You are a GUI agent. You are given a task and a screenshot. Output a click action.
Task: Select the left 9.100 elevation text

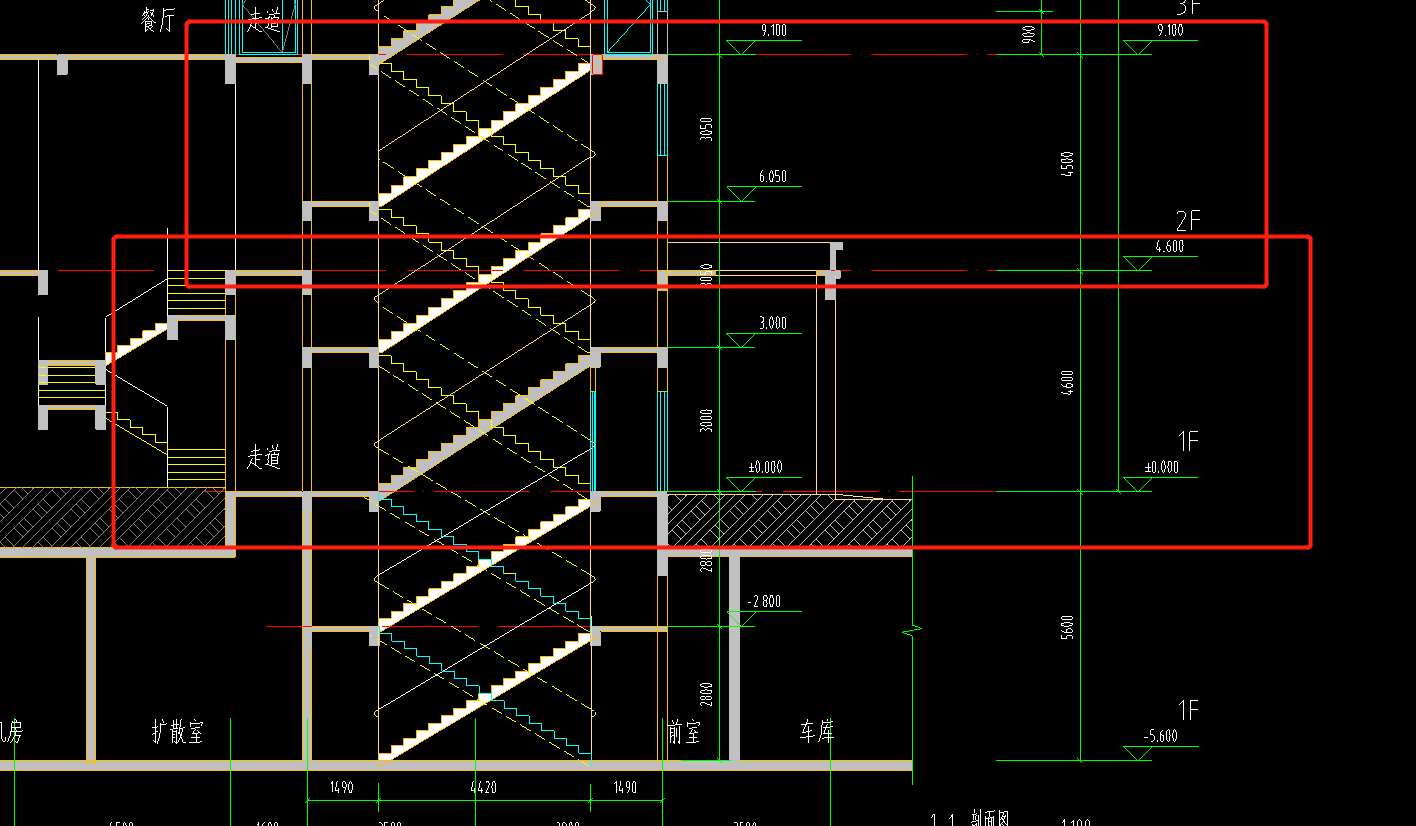(773, 31)
